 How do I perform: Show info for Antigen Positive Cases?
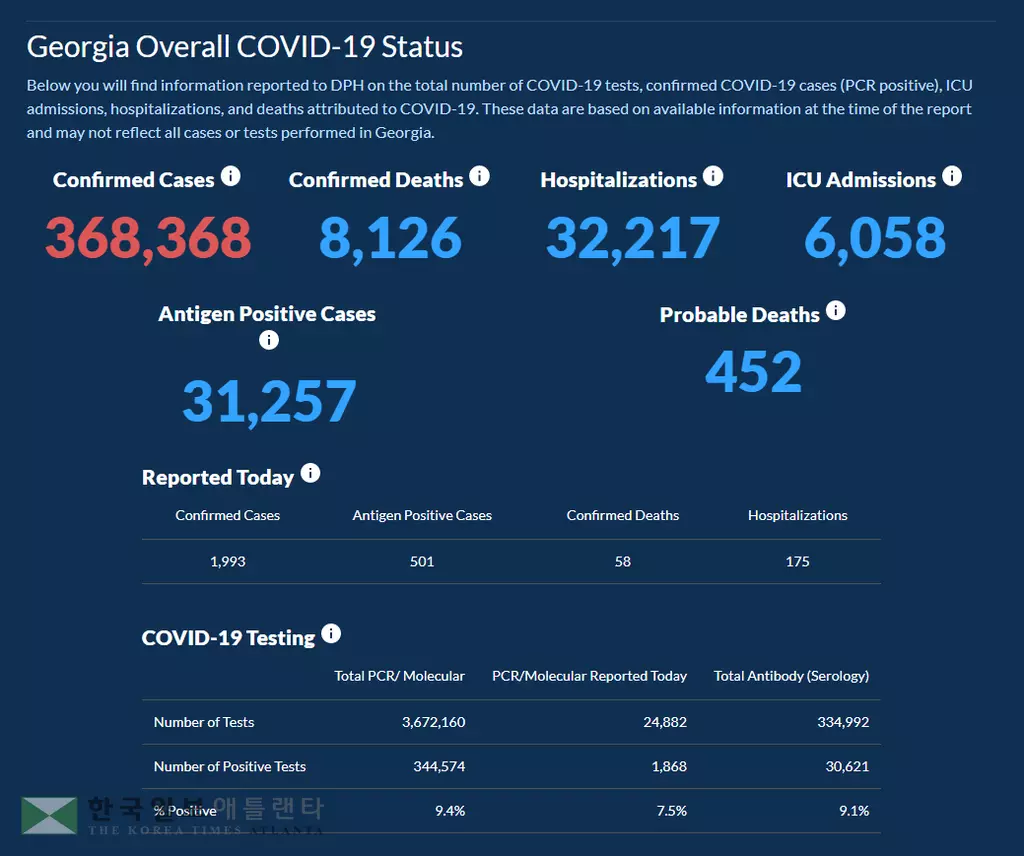[268, 340]
